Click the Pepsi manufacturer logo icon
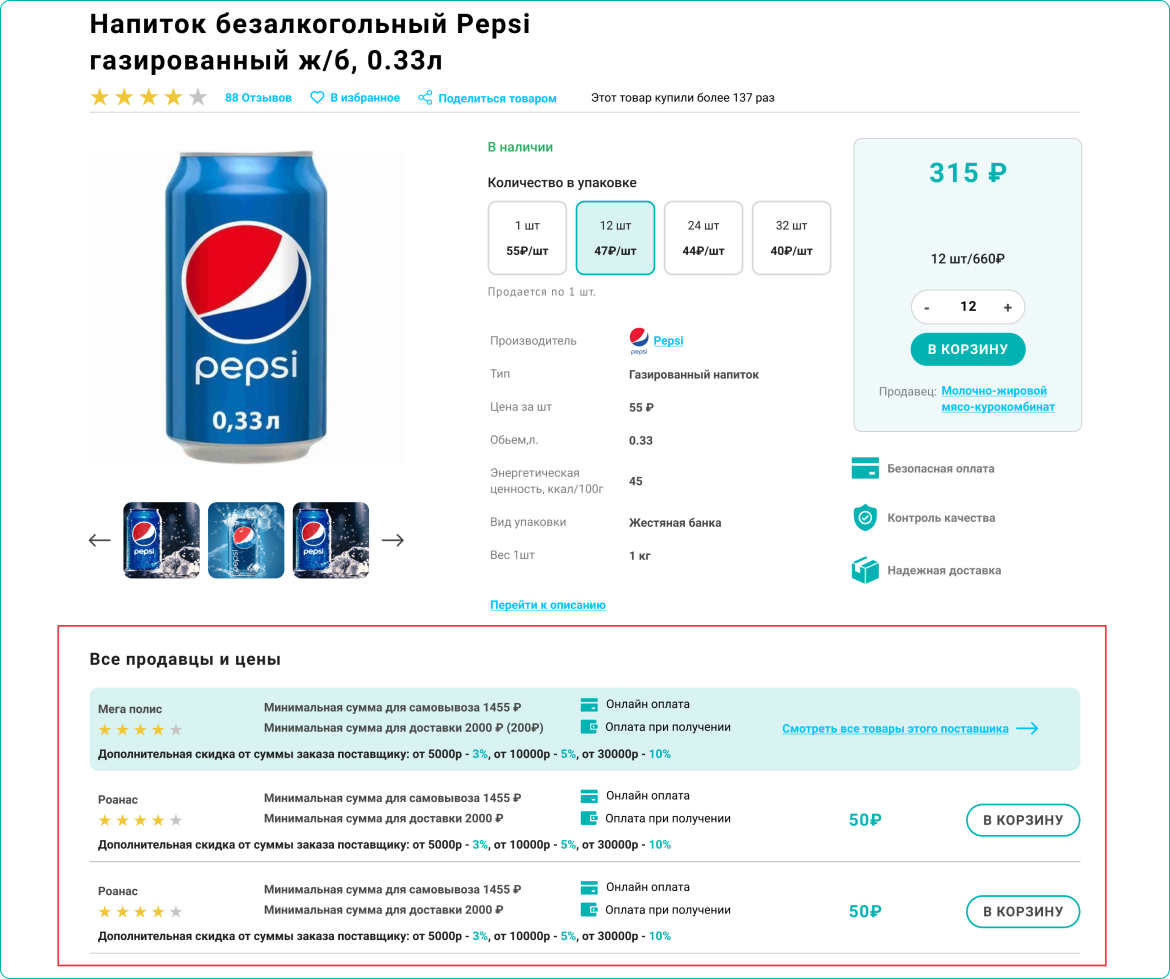This screenshot has height=979, width=1170. tap(638, 341)
